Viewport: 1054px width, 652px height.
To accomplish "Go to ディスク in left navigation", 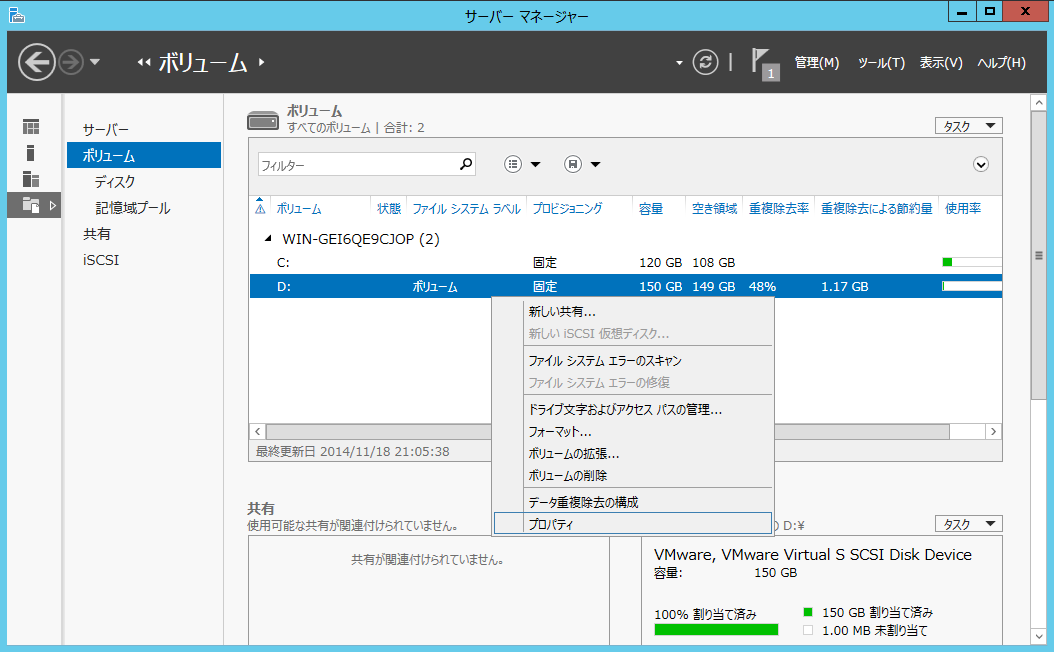I will coord(115,182).
